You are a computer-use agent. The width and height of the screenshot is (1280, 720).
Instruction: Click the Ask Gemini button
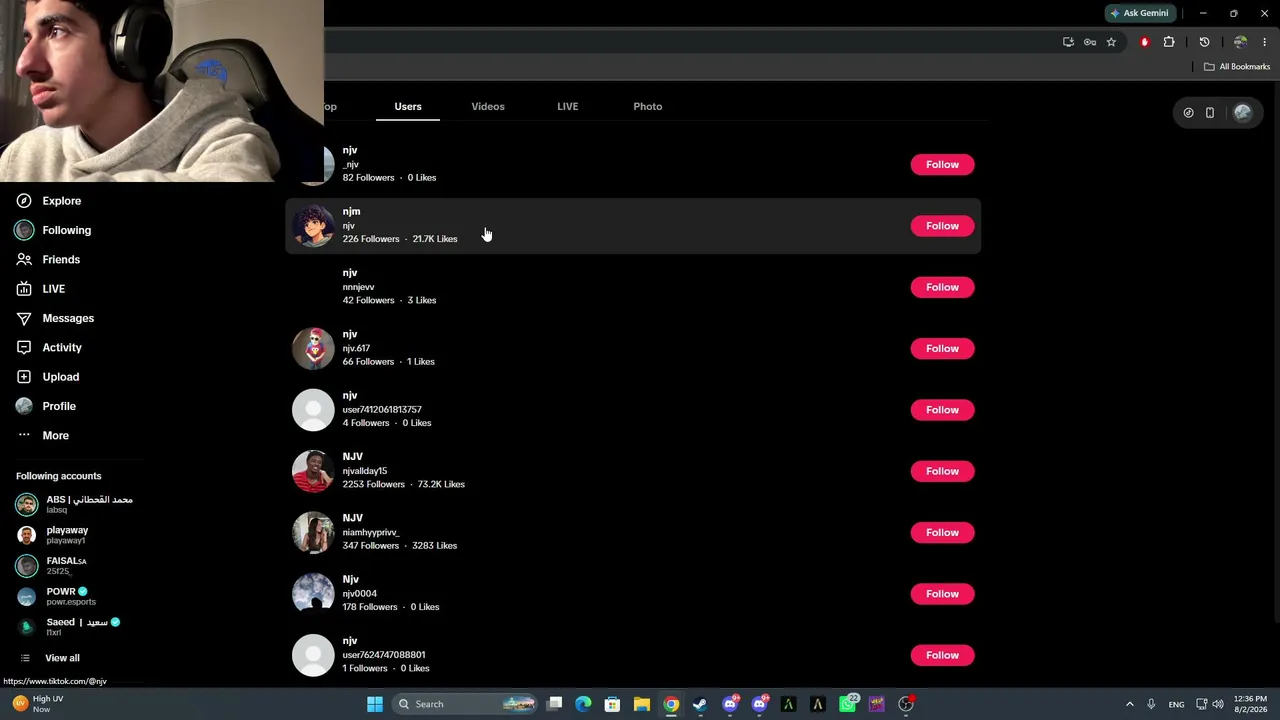(1139, 13)
